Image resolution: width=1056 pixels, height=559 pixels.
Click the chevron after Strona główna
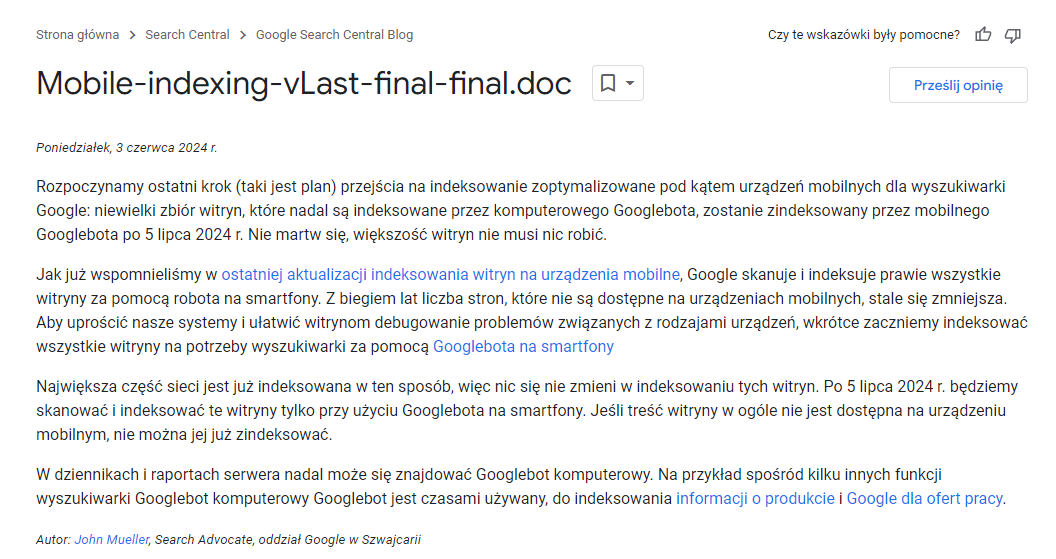coord(132,35)
